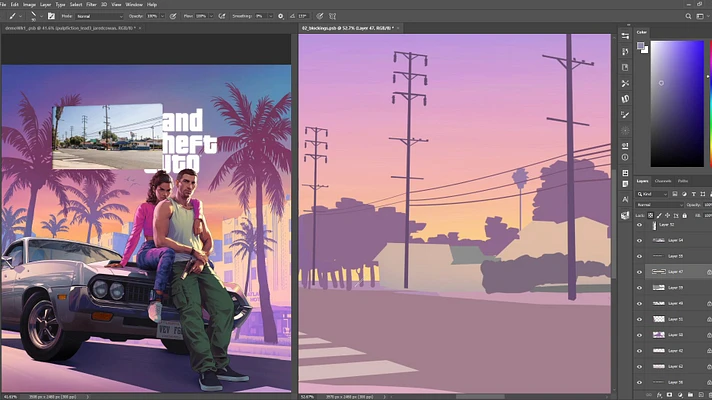Image resolution: width=712 pixels, height=400 pixels.
Task: Click the link layers chain icon
Action: pos(649,395)
